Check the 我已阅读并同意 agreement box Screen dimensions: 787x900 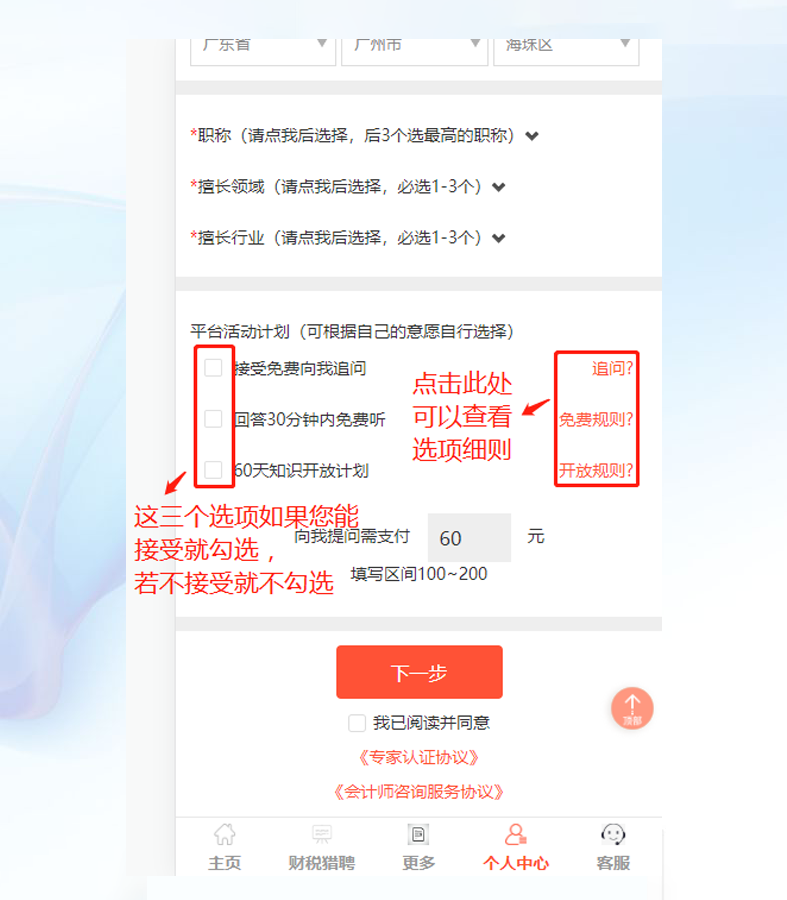coord(357,723)
